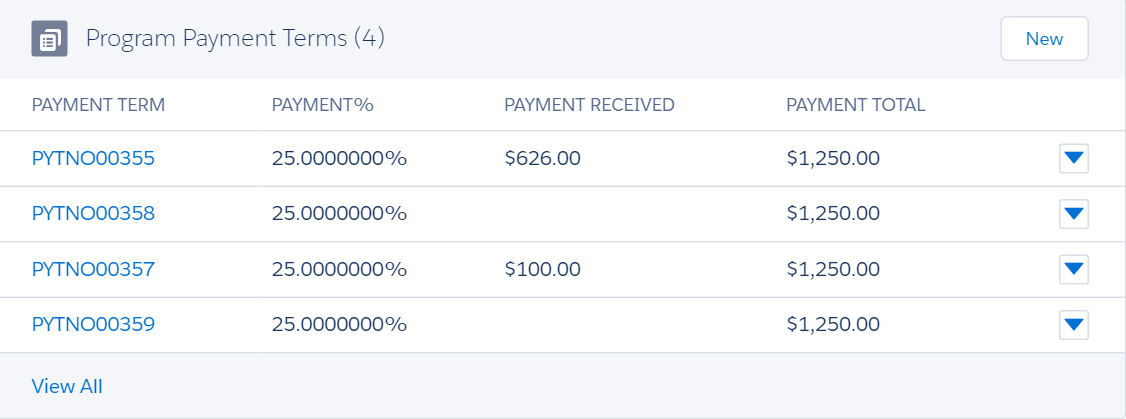Click the 25.0000000% cell for PYTNO00359
Viewport: 1126px width, 419px height.
tap(339, 324)
